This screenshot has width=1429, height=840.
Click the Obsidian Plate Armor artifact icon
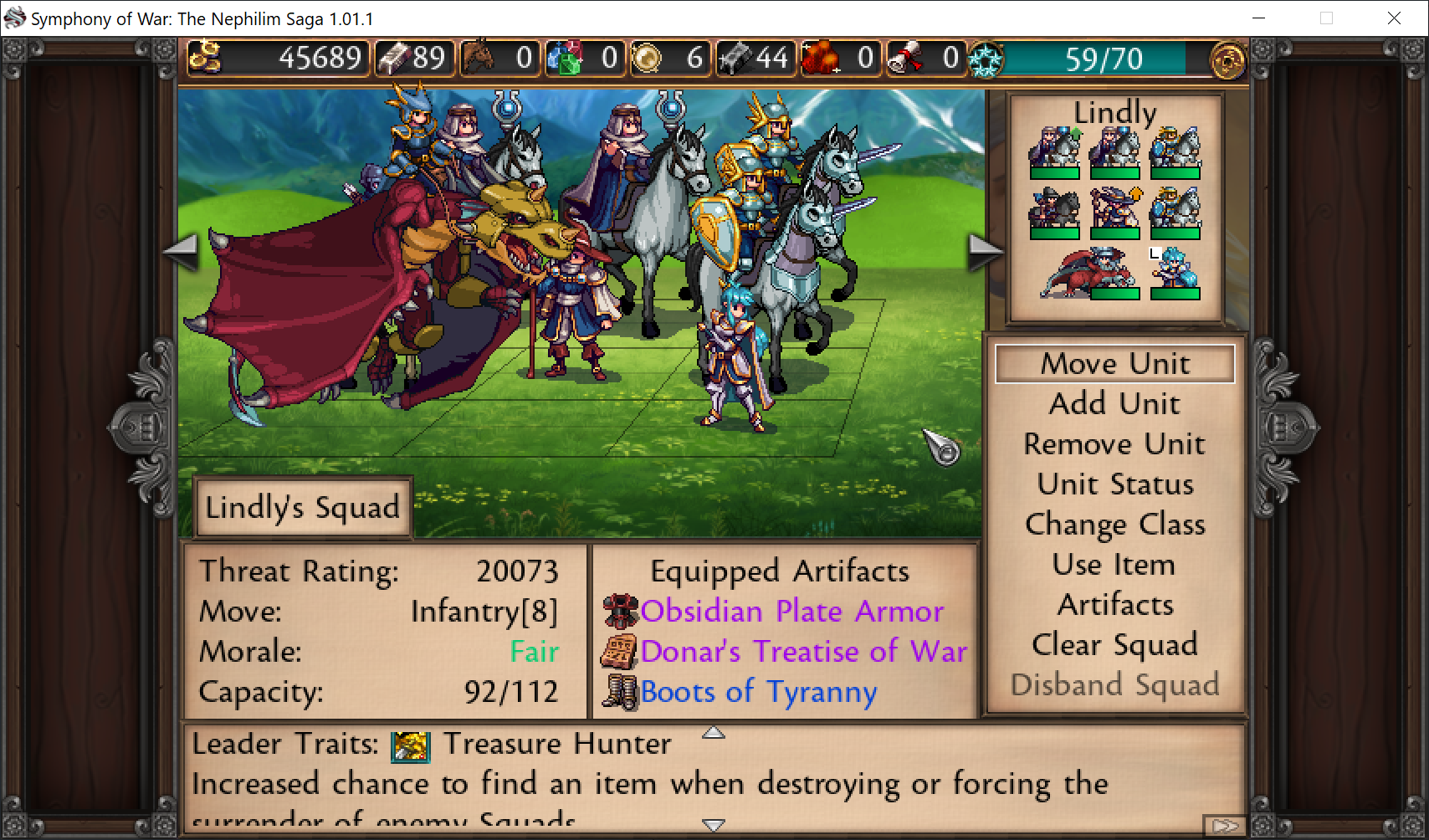click(620, 612)
